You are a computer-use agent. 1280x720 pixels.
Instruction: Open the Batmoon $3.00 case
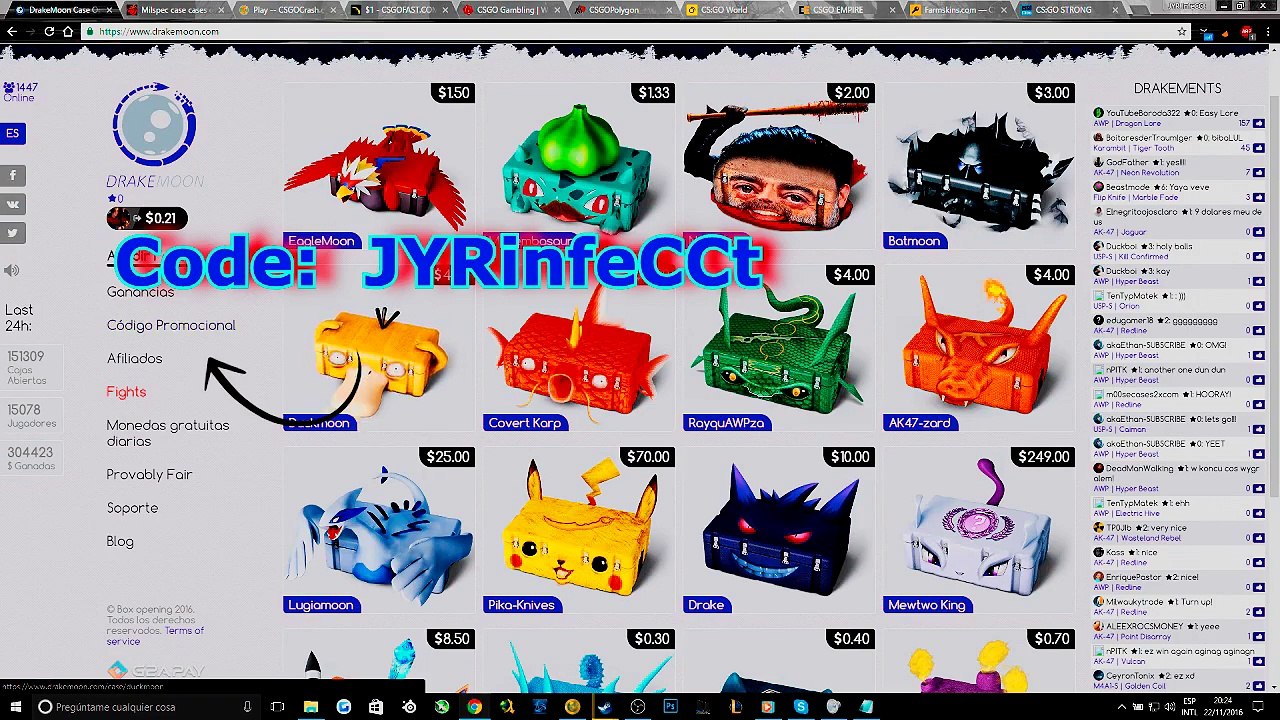pos(978,166)
